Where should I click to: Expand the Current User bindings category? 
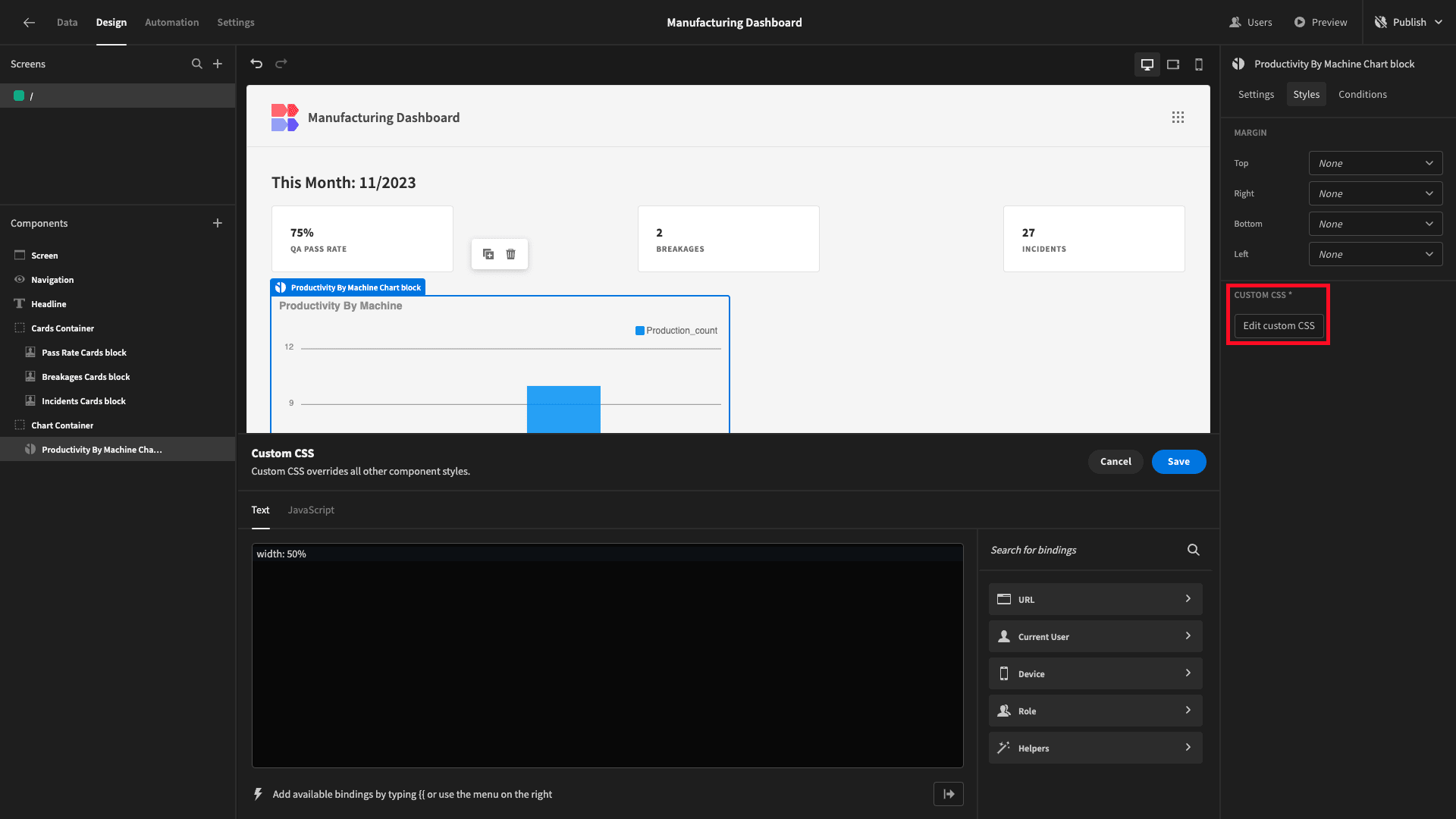pyautogui.click(x=1096, y=636)
